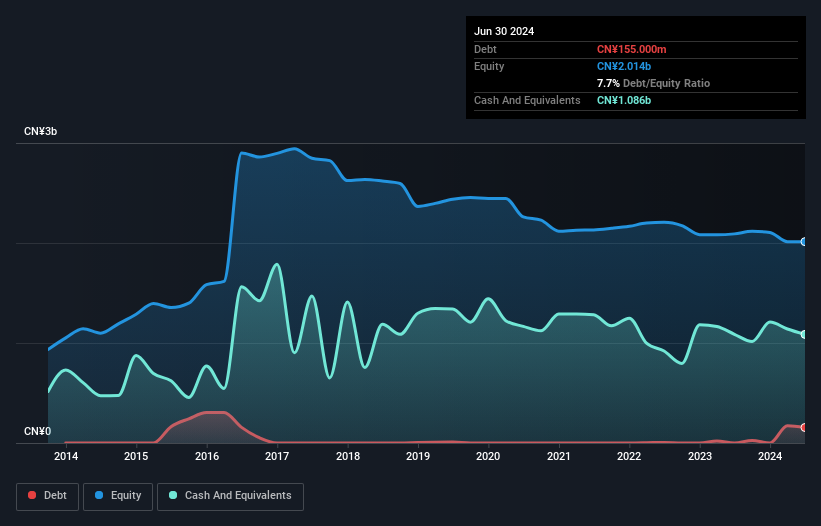Click the CN¥1.086b cash value
821x526 pixels.
coord(624,100)
